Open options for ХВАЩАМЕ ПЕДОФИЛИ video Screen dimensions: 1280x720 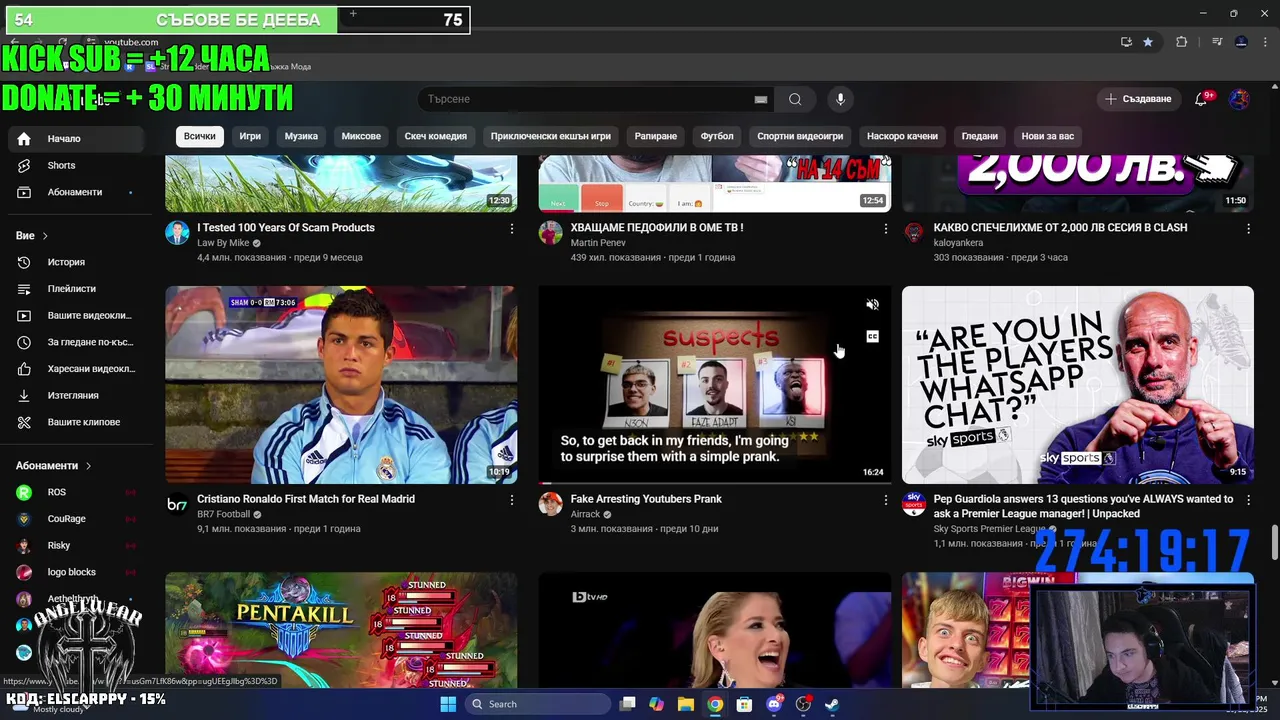[x=885, y=229]
